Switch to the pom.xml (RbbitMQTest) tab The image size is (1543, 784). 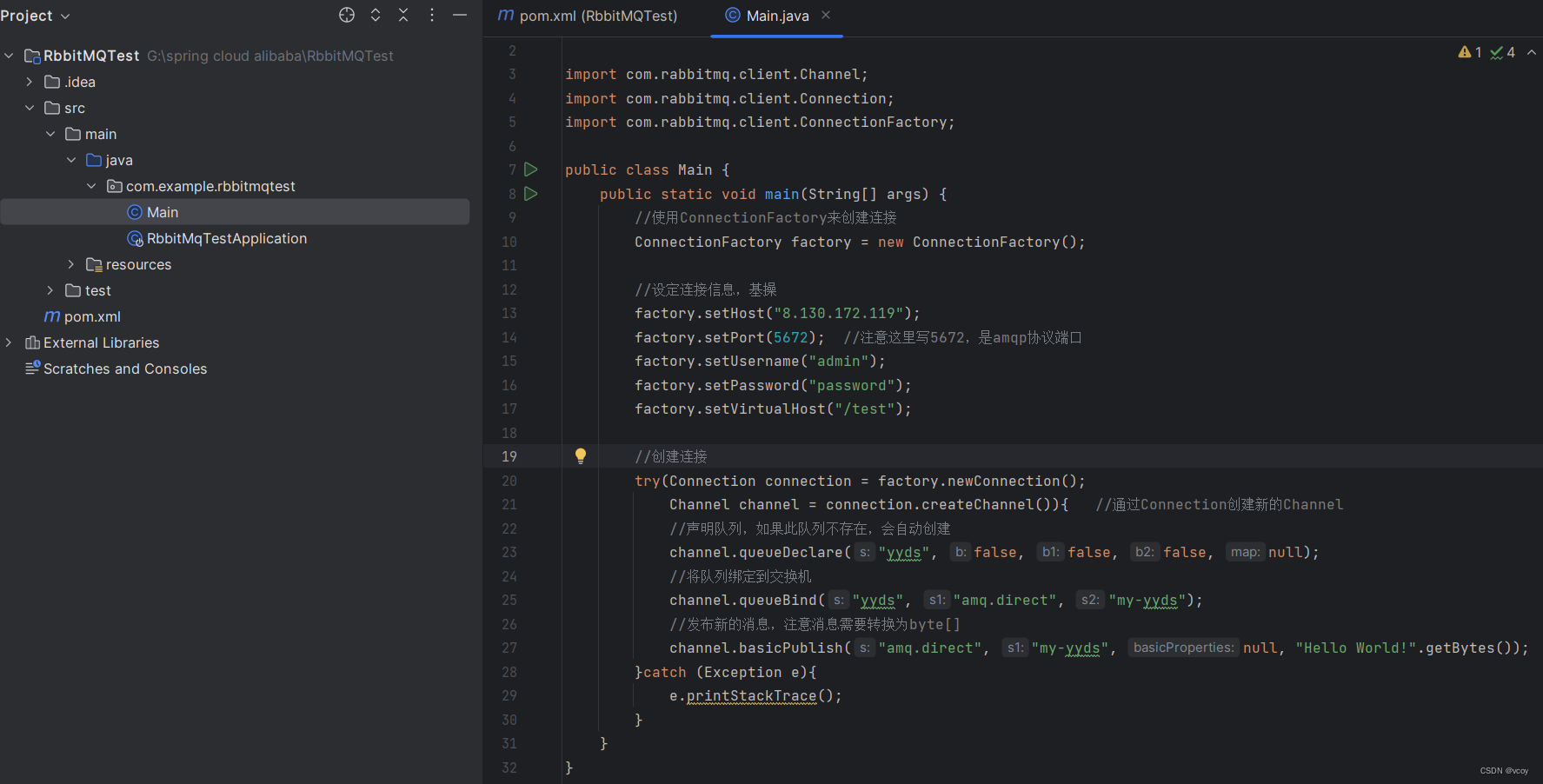tap(589, 16)
